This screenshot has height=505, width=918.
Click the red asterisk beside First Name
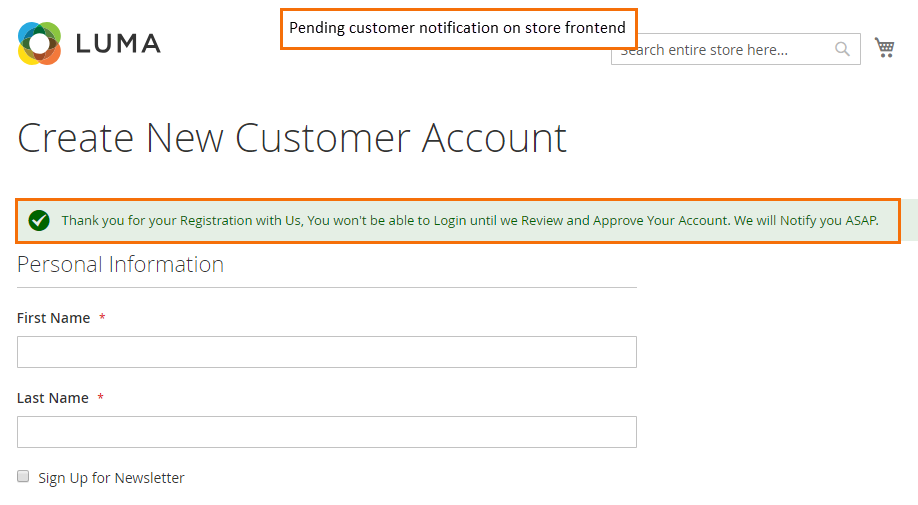(x=102, y=318)
